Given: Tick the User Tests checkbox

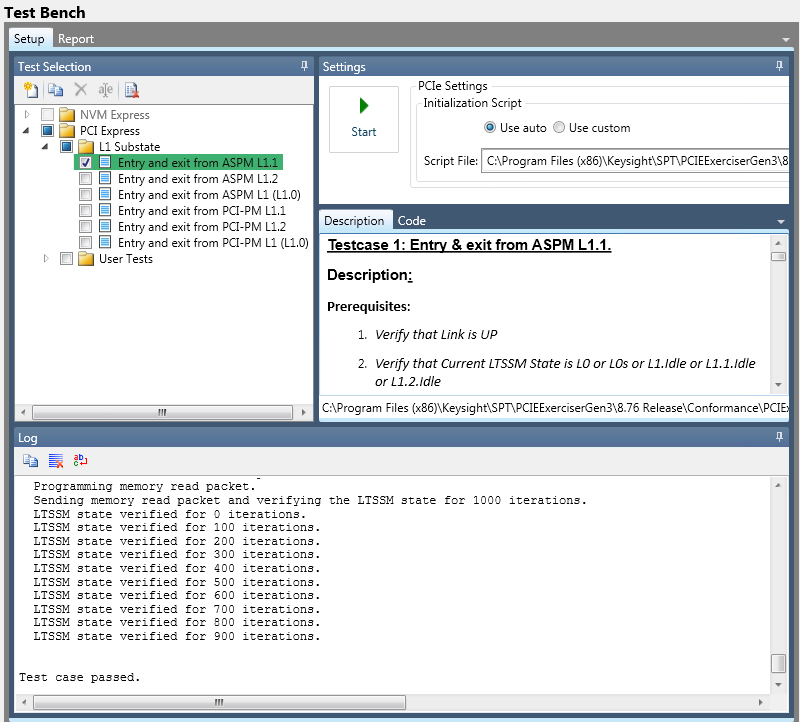Looking at the screenshot, I should [x=66, y=259].
